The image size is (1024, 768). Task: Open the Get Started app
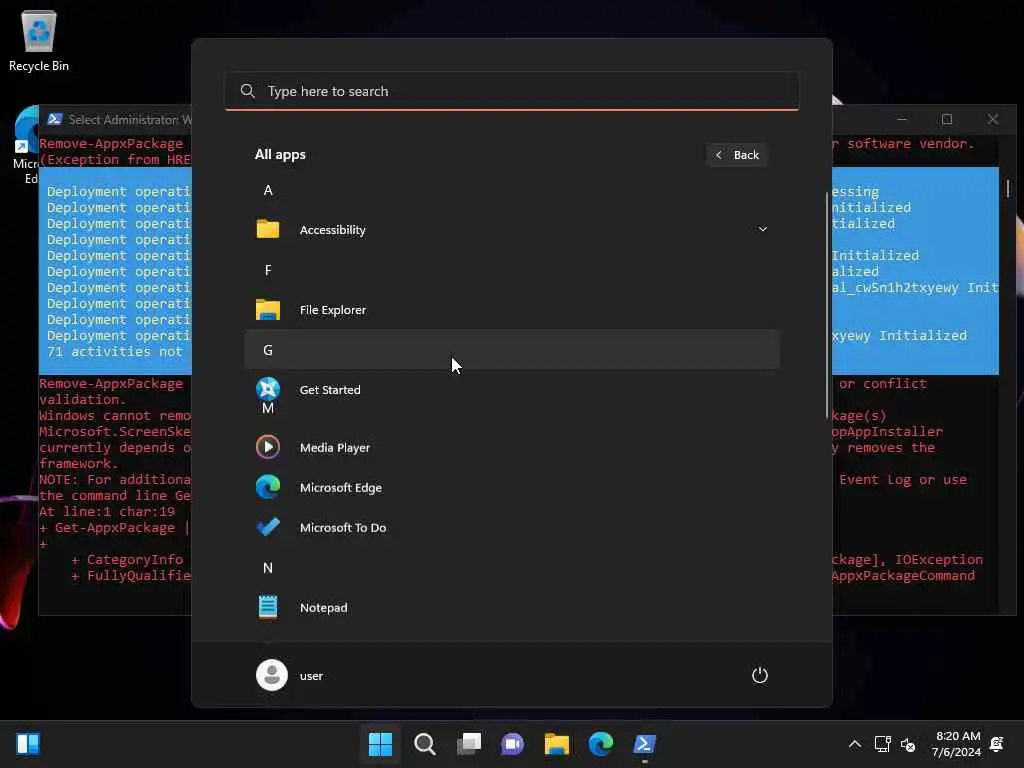[x=511, y=389]
